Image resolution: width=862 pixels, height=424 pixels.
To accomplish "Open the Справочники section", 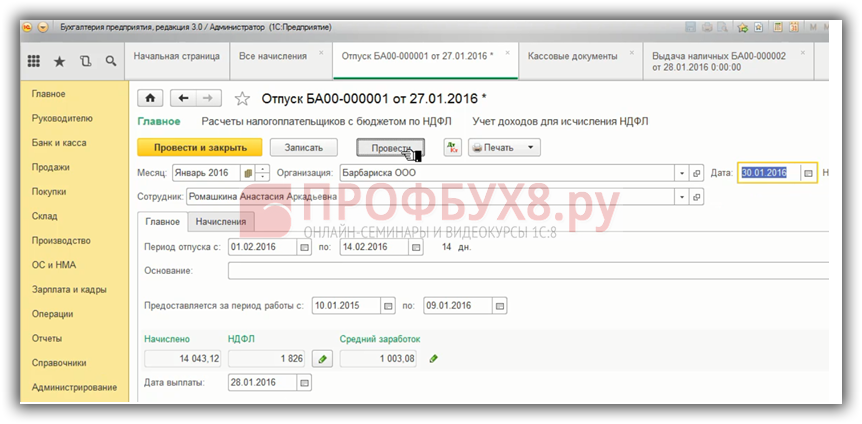I will pos(58,363).
